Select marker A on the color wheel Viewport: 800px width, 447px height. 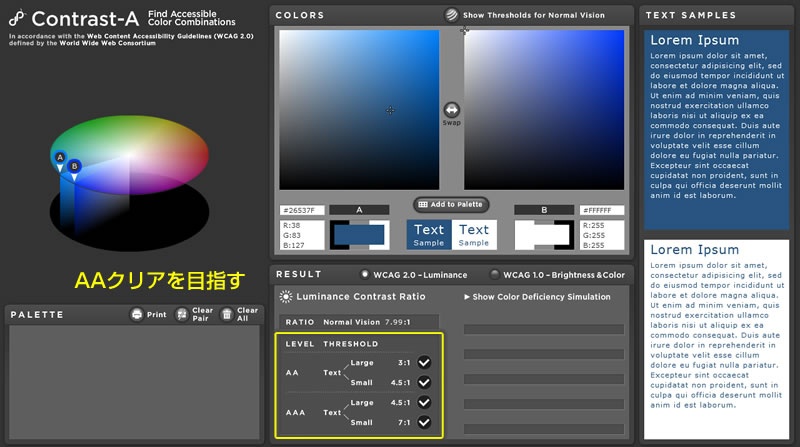coord(59,158)
